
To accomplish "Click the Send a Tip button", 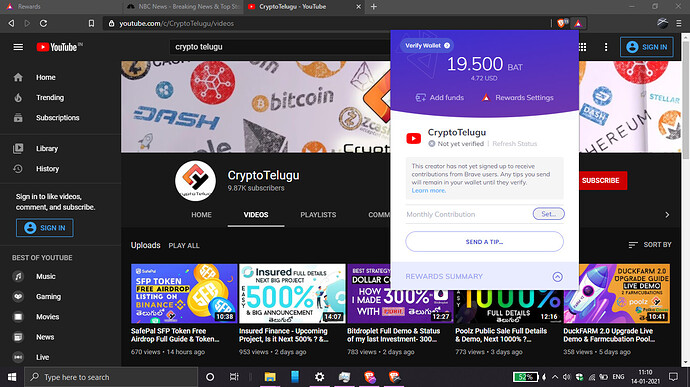I will pos(484,242).
